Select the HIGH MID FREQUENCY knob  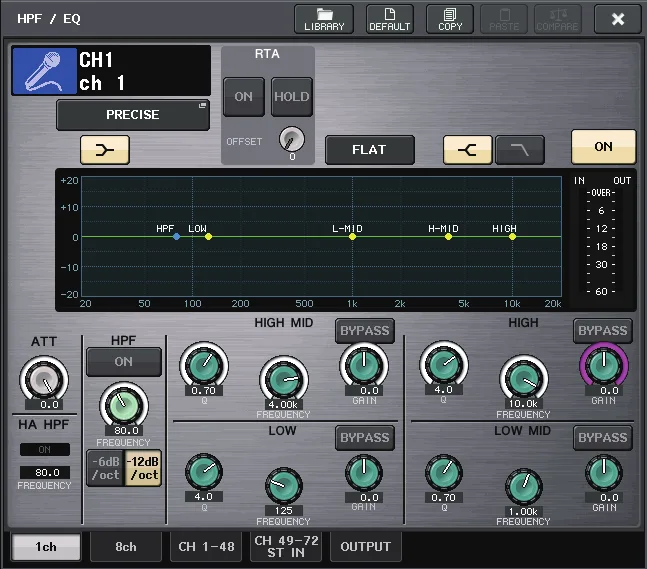click(284, 380)
